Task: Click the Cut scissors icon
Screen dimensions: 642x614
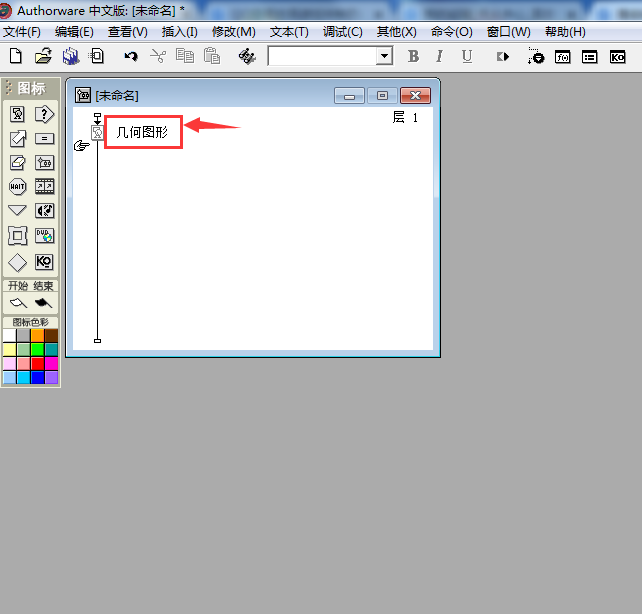Action: tap(158, 56)
